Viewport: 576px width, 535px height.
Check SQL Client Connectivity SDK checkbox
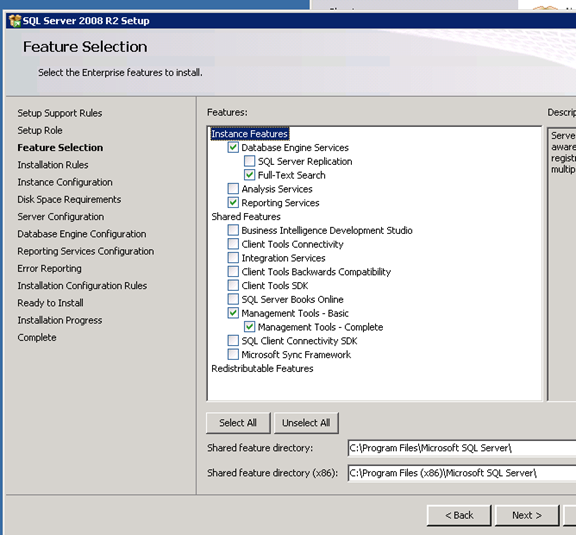point(233,341)
